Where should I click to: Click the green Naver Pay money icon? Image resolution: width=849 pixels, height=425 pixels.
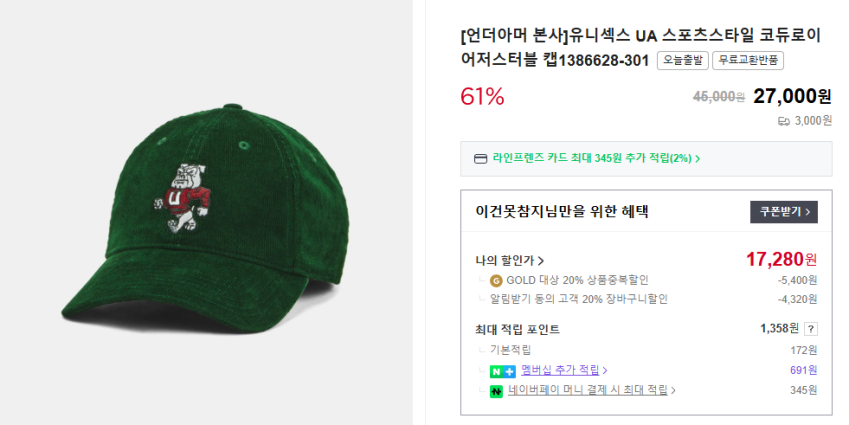coord(496,391)
